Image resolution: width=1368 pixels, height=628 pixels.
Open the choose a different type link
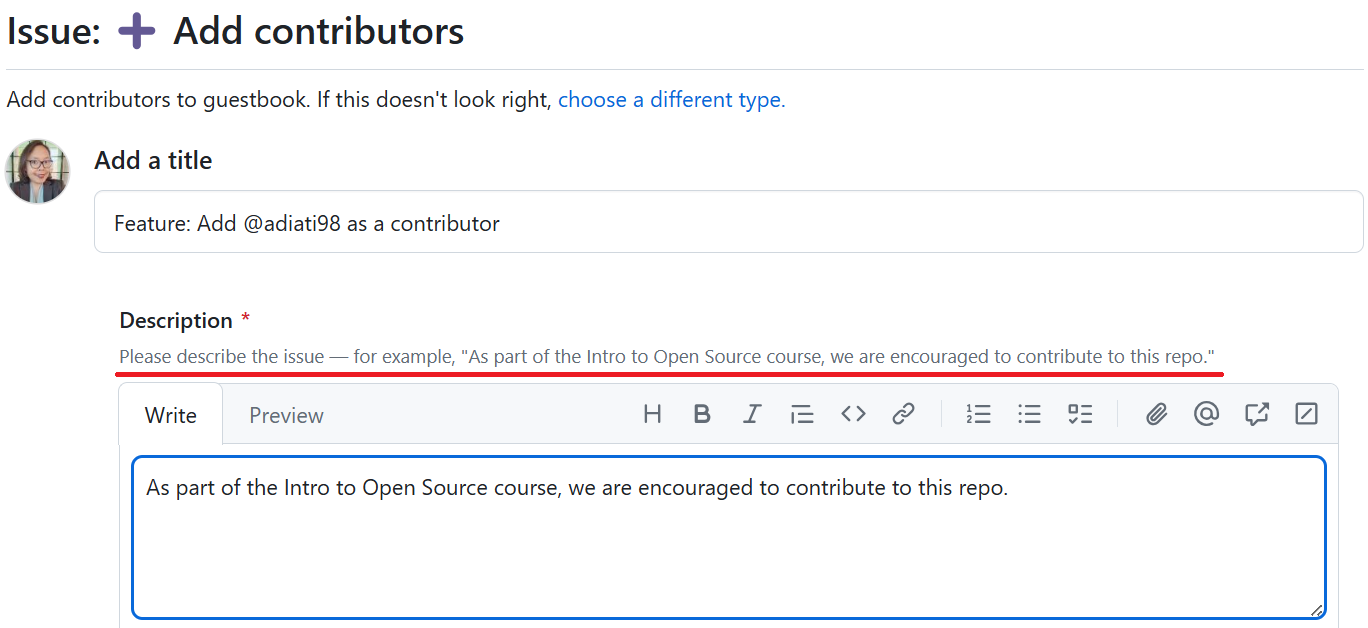coord(671,99)
